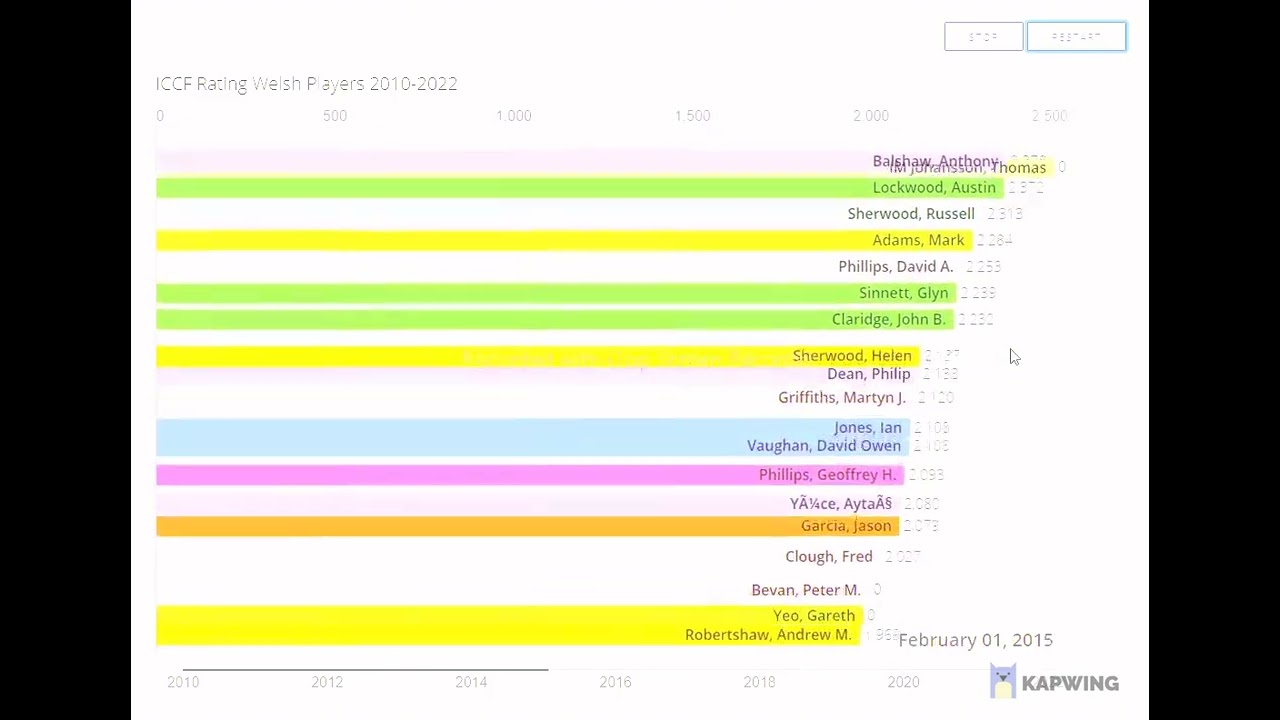Click Vaughan, David Owen label
Screen dimensions: 1280x720
(824, 446)
